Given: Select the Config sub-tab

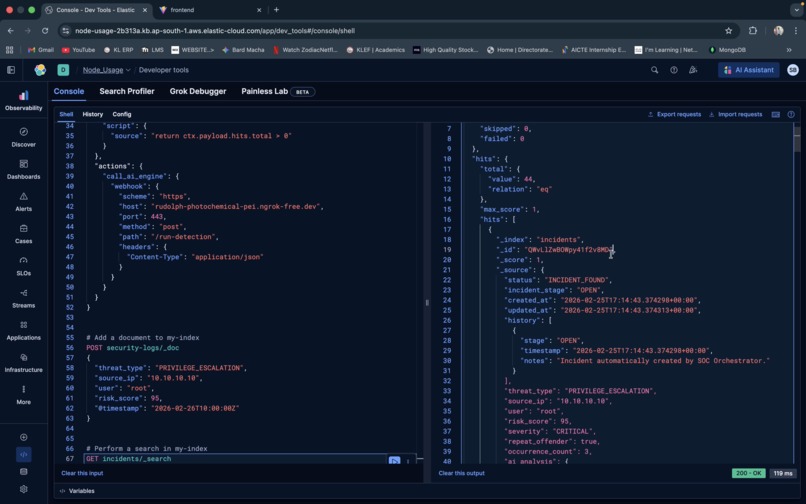Looking at the screenshot, I should [x=122, y=114].
